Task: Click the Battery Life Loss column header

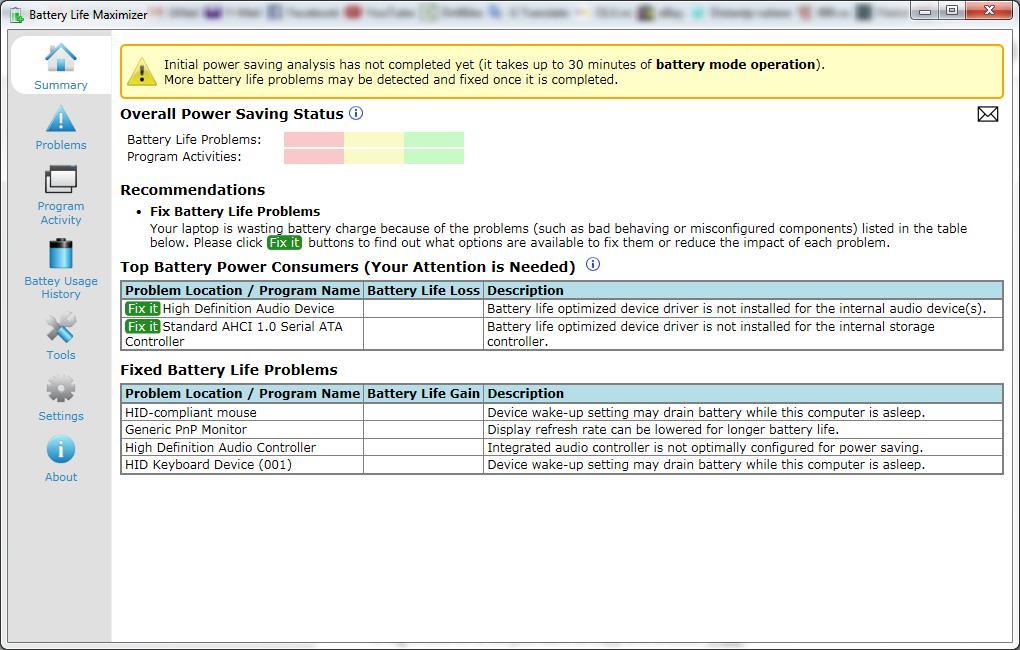Action: coord(423,290)
